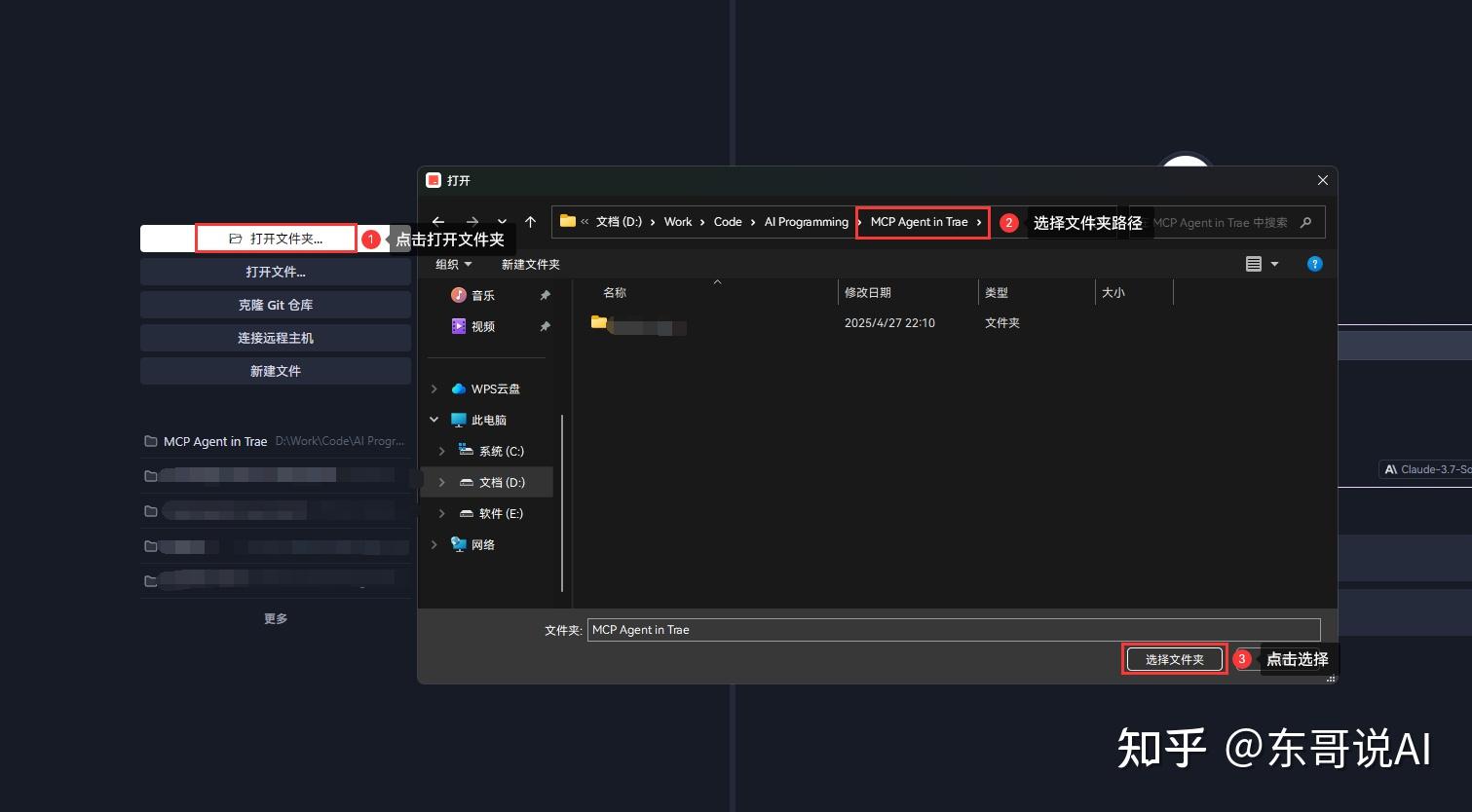
Task: Open the blue help question-mark icon
Action: [1315, 264]
